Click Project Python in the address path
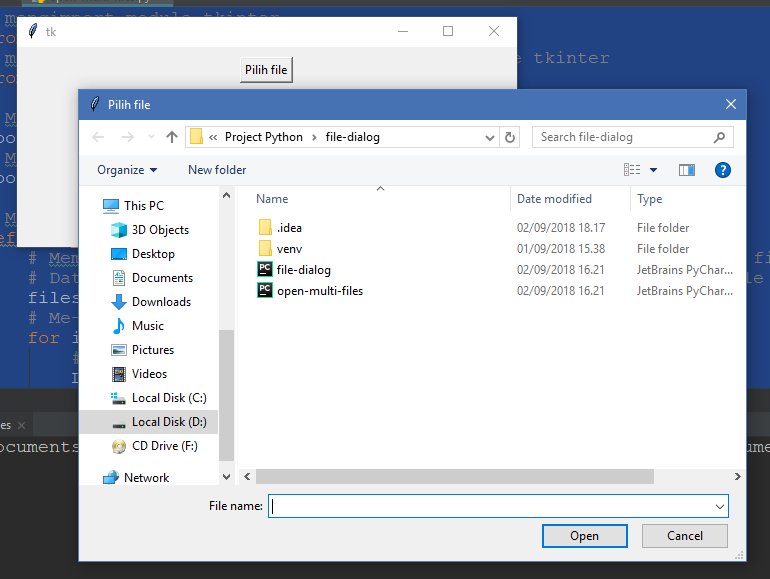The height and width of the screenshot is (579, 770). [x=264, y=137]
